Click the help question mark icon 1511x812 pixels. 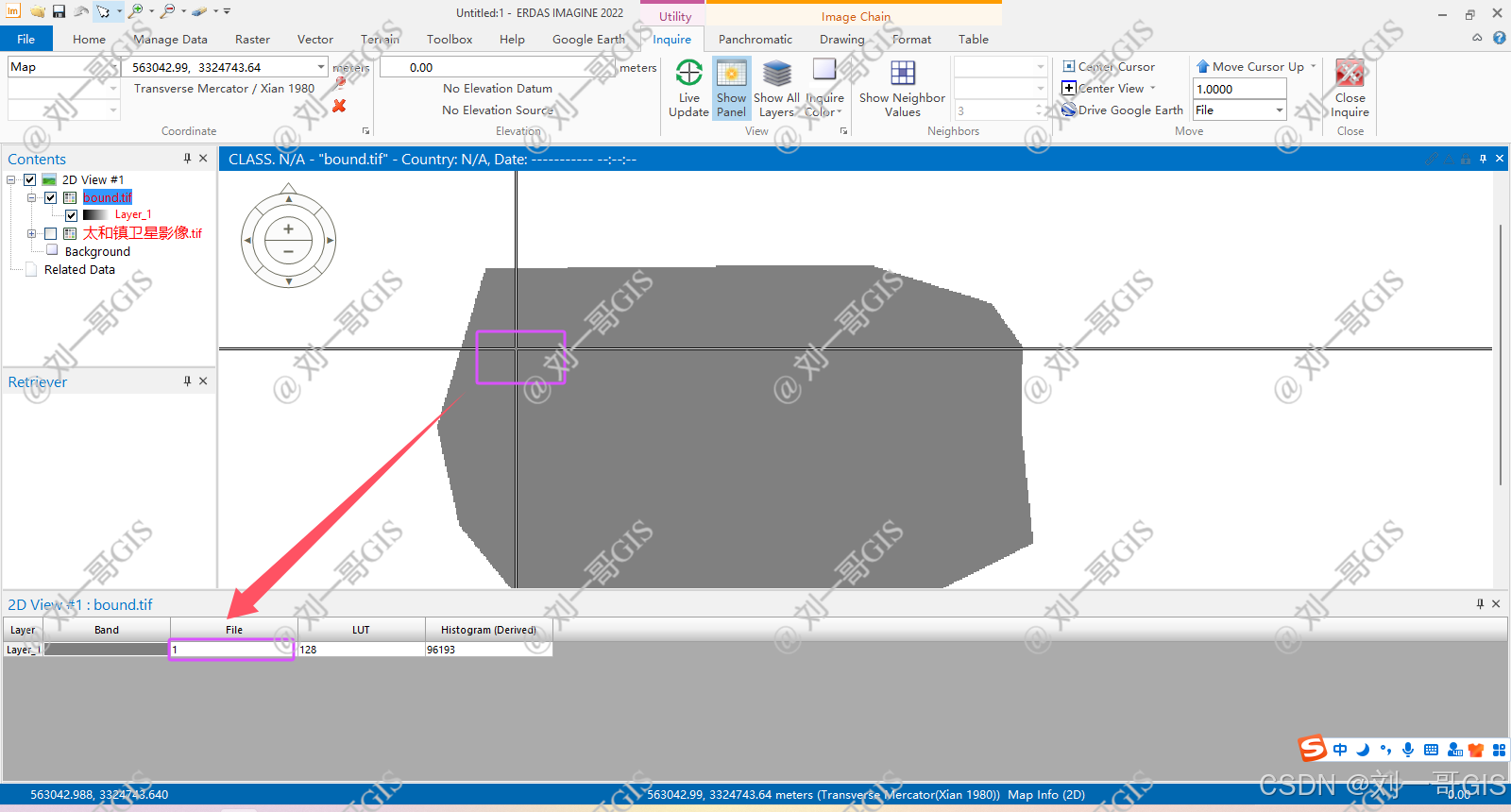pos(1499,39)
